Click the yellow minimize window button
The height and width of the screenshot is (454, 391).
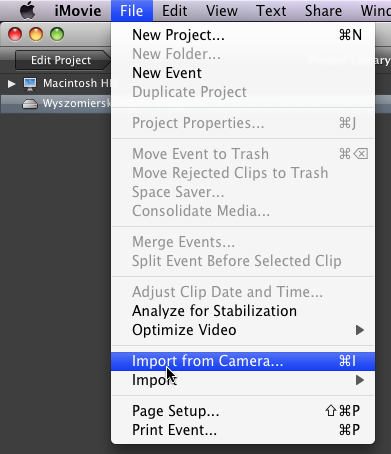coord(36,34)
